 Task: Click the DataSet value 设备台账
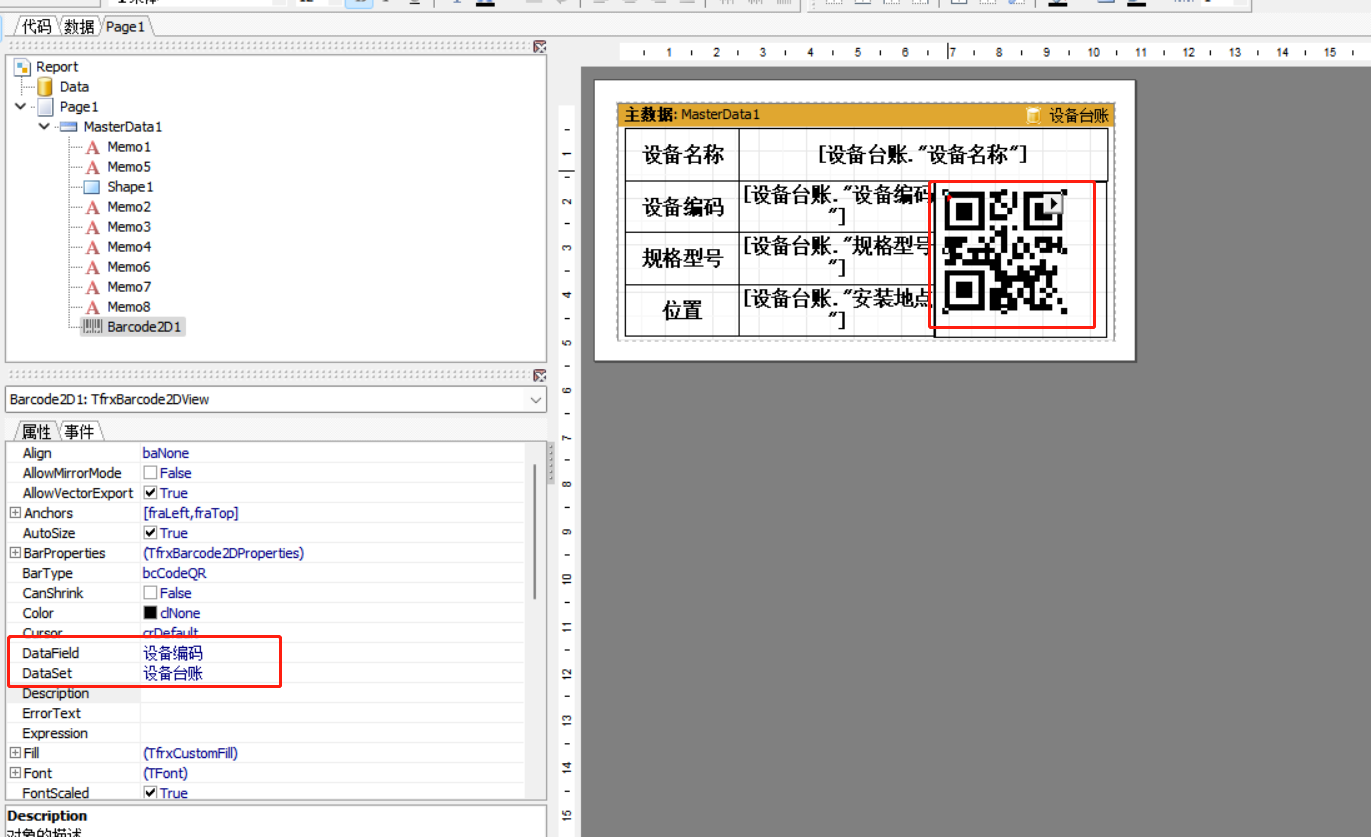pyautogui.click(x=173, y=673)
